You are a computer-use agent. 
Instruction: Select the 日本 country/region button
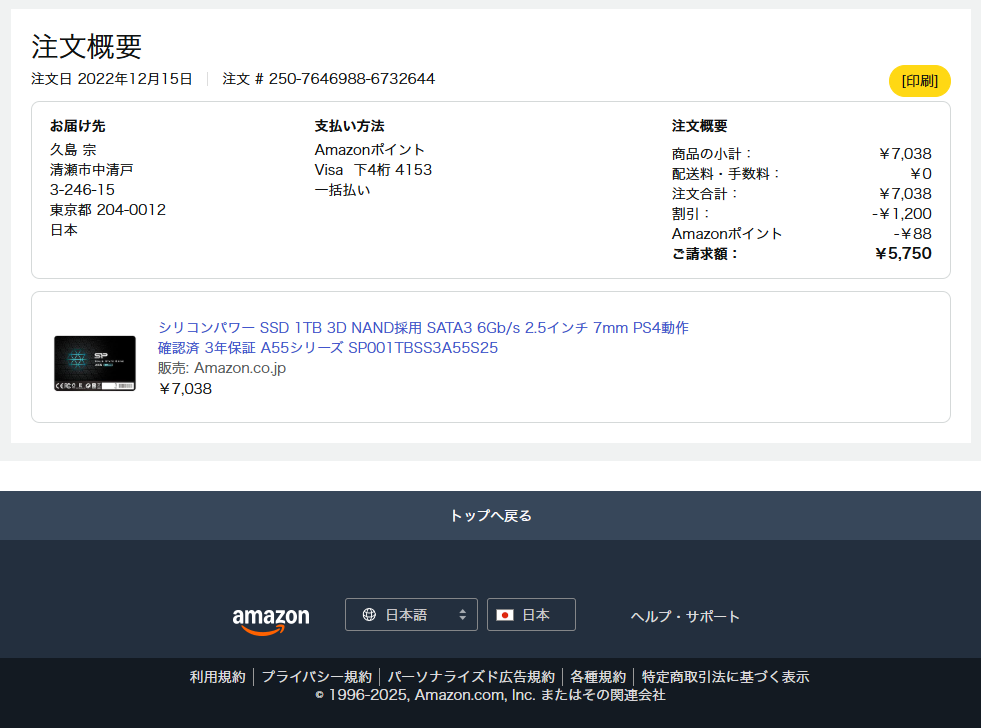(531, 615)
